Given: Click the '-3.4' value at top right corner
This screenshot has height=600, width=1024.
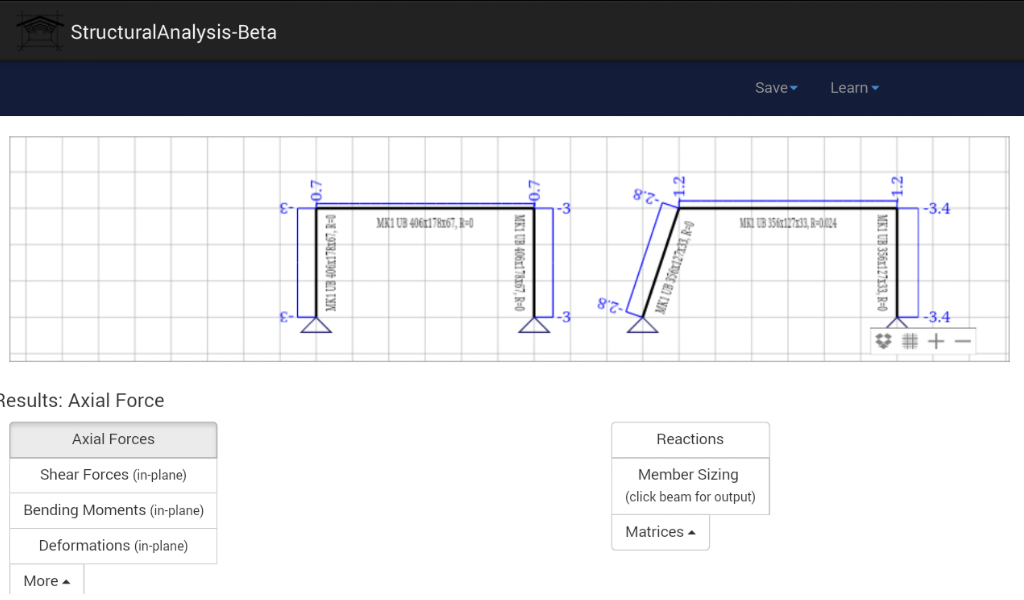Looking at the screenshot, I should (x=936, y=209).
